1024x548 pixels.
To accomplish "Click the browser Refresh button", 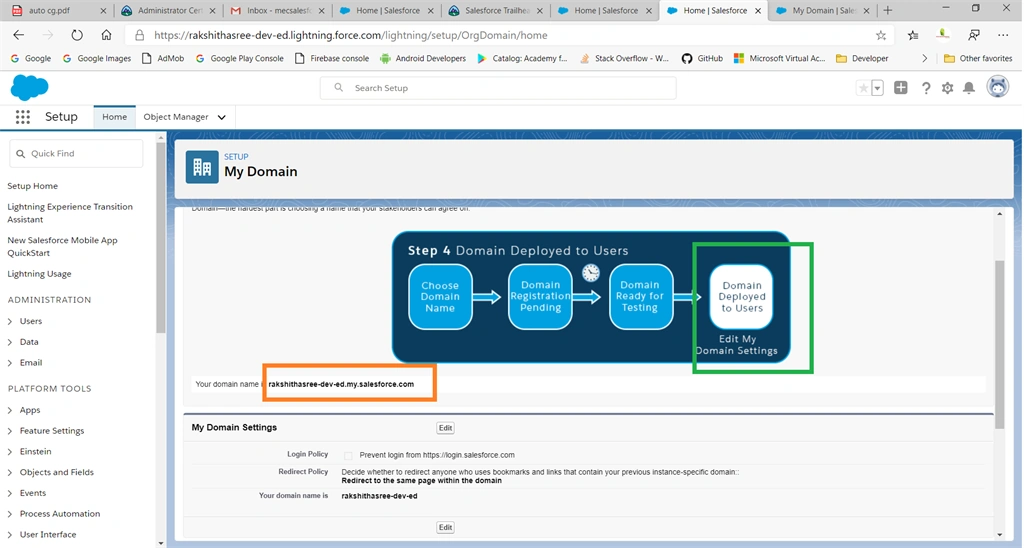I will (77, 35).
